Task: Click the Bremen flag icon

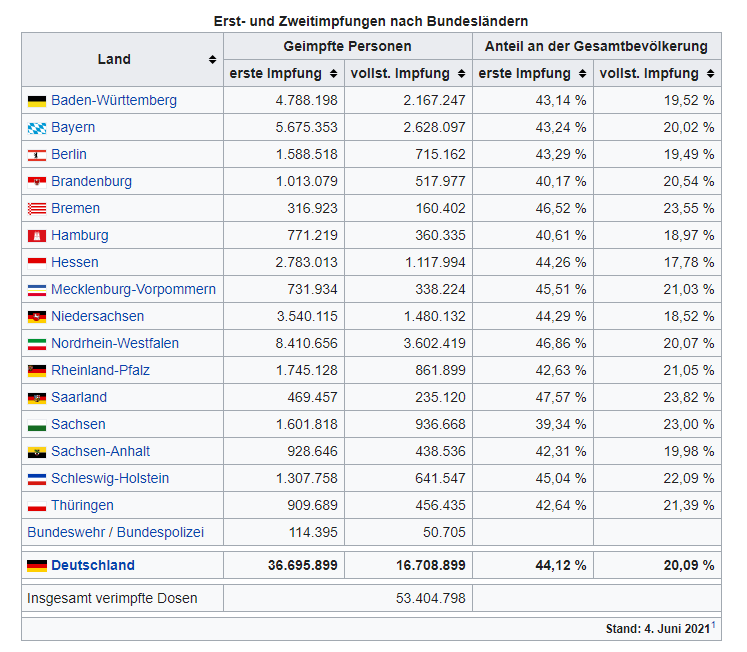Action: tap(37, 209)
